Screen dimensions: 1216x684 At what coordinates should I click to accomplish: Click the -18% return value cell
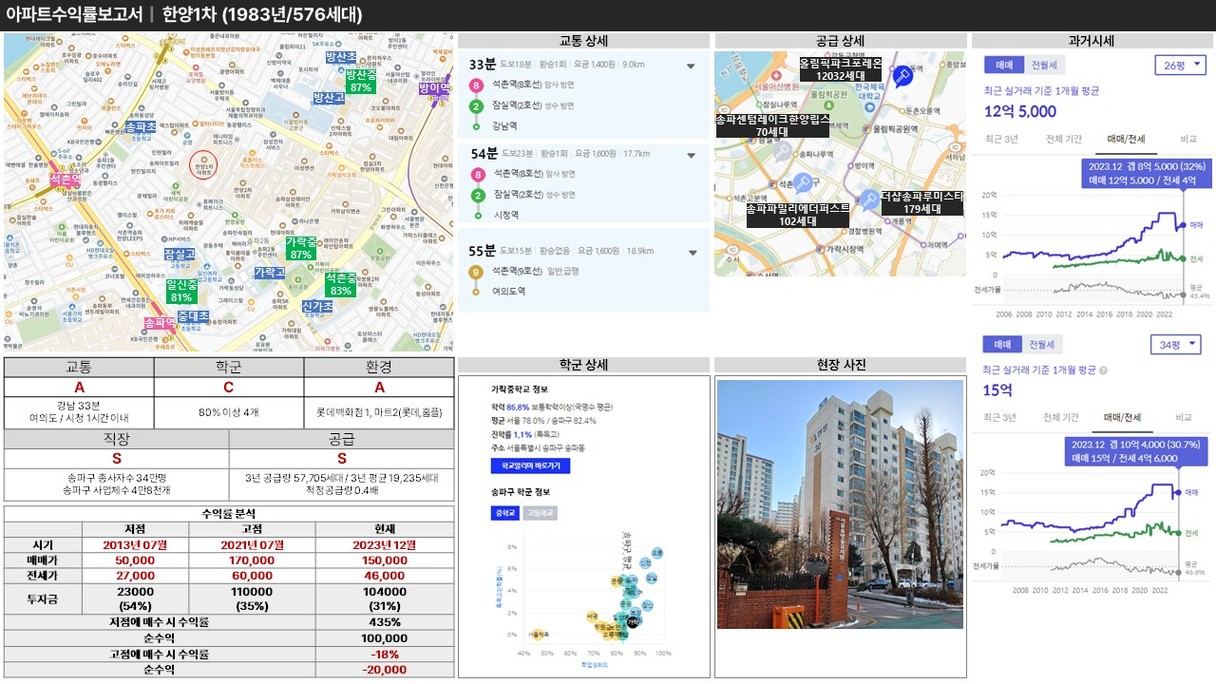point(384,654)
